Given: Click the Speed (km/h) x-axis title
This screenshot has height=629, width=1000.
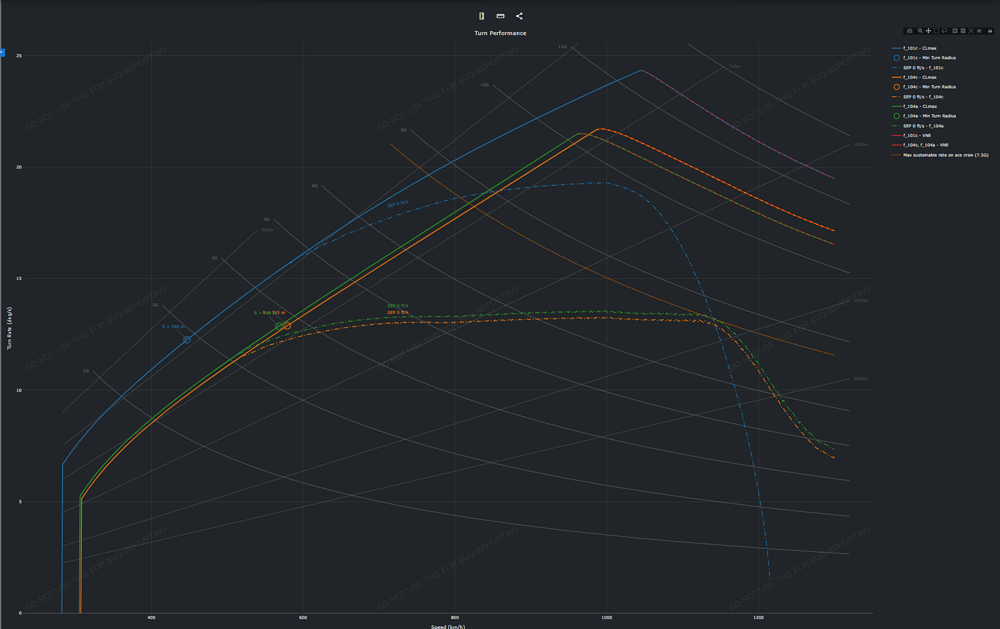Looking at the screenshot, I should [x=448, y=626].
